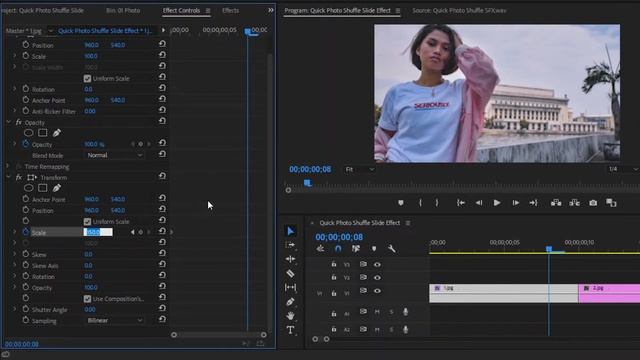Enable voice-over record on A1
Viewport: 640px width, 360px height.
[x=405, y=312]
